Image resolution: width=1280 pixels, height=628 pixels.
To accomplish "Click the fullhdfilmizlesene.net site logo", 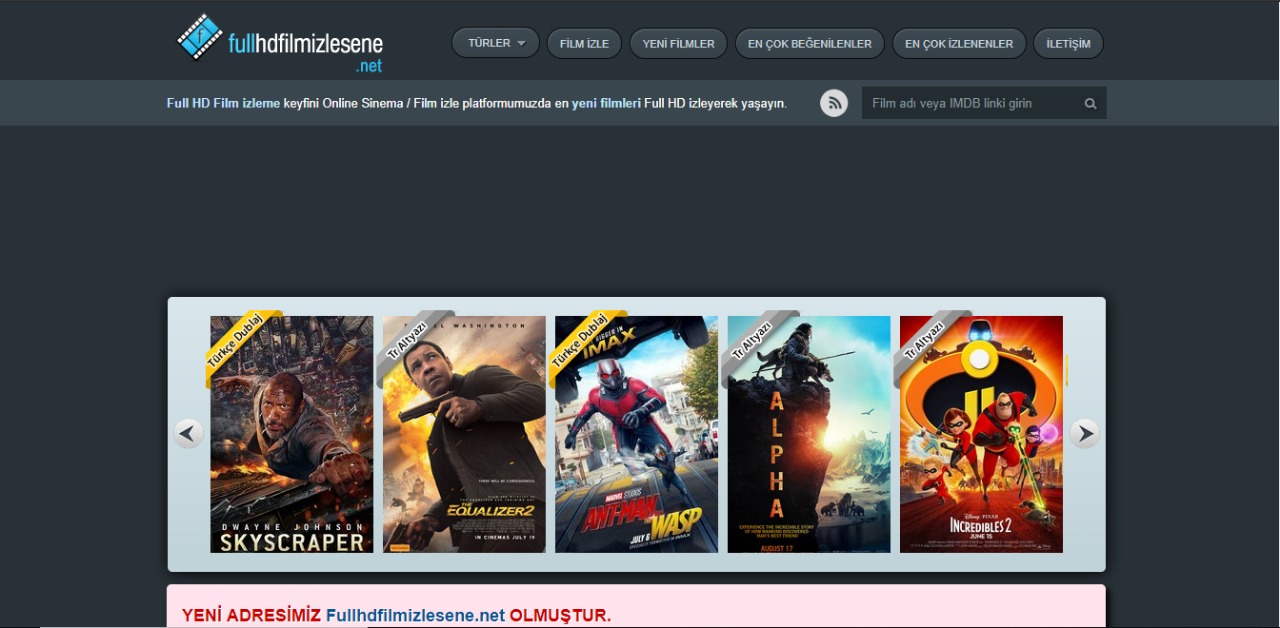I will (280, 43).
